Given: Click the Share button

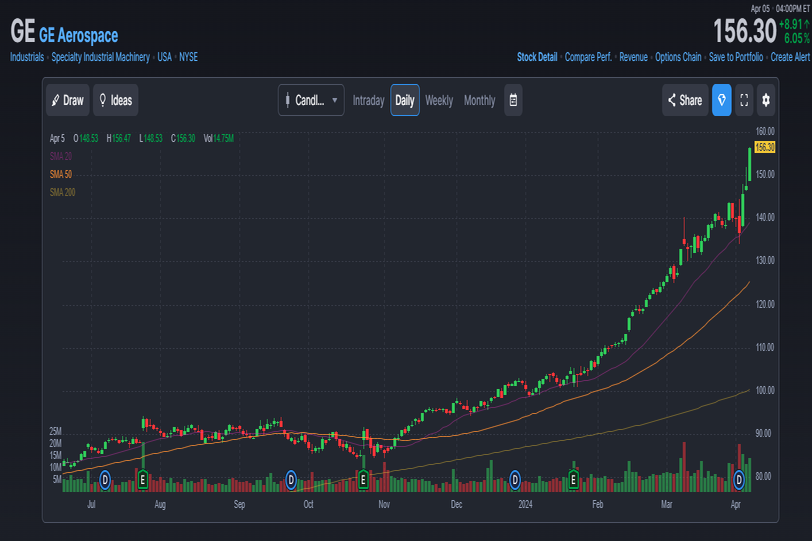Looking at the screenshot, I should (x=684, y=100).
